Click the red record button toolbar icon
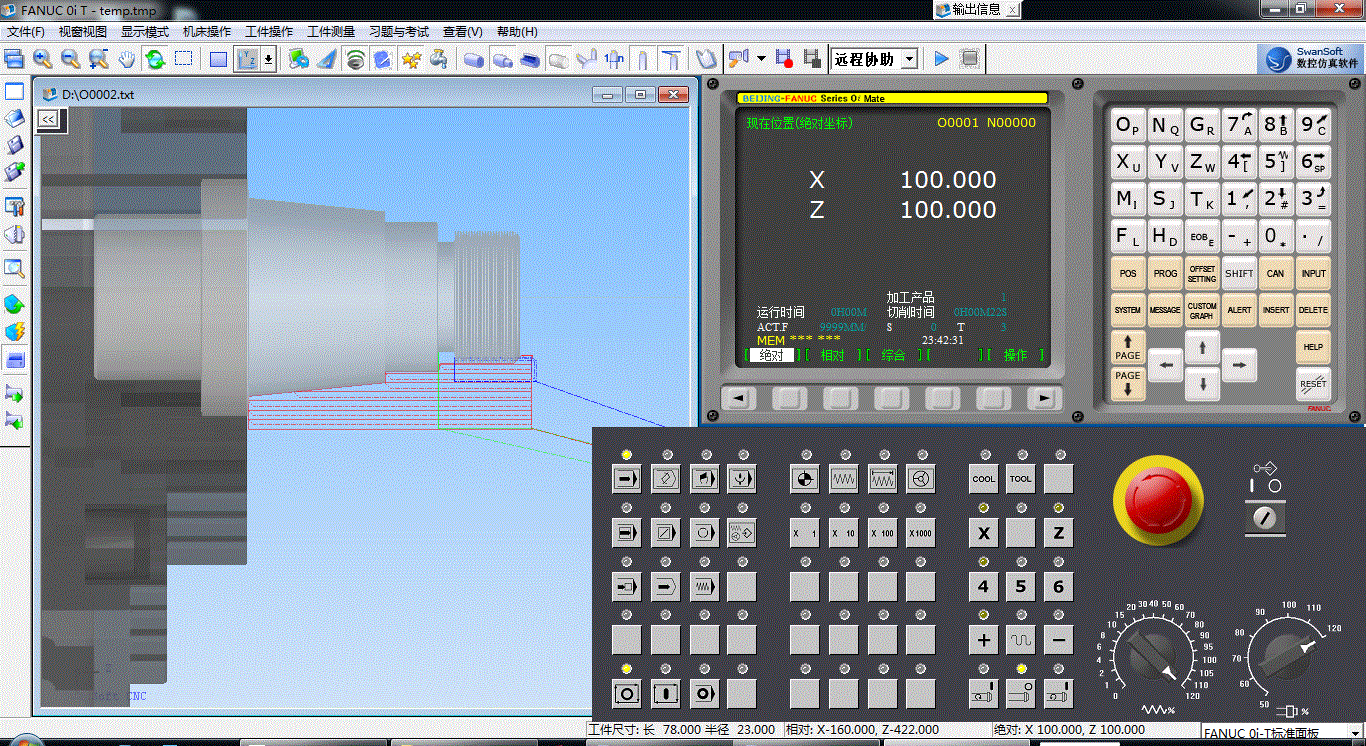Screen dimensions: 1366x746 (784, 59)
